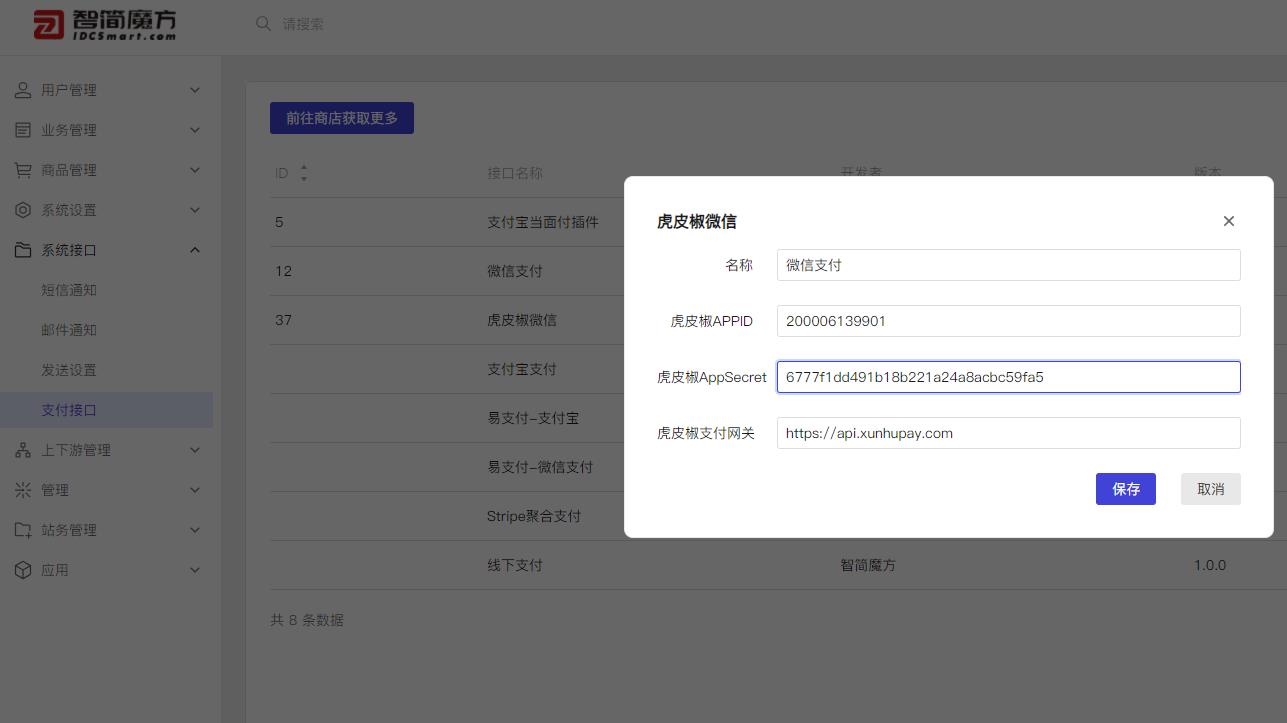The image size is (1287, 723).
Task: Click the shopping cart icon for 商品管理
Action: coord(23,170)
